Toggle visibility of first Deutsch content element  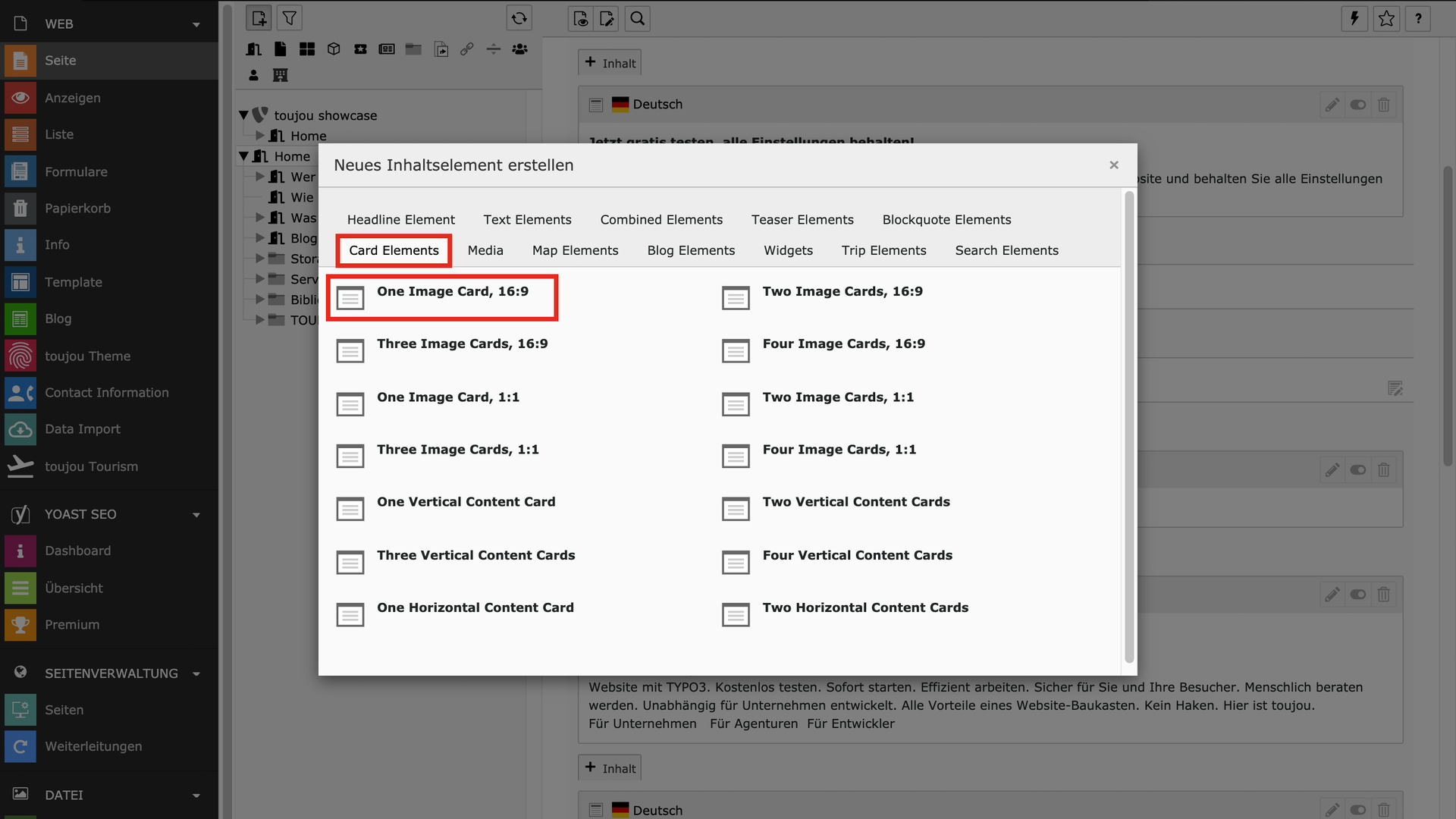coord(1357,105)
